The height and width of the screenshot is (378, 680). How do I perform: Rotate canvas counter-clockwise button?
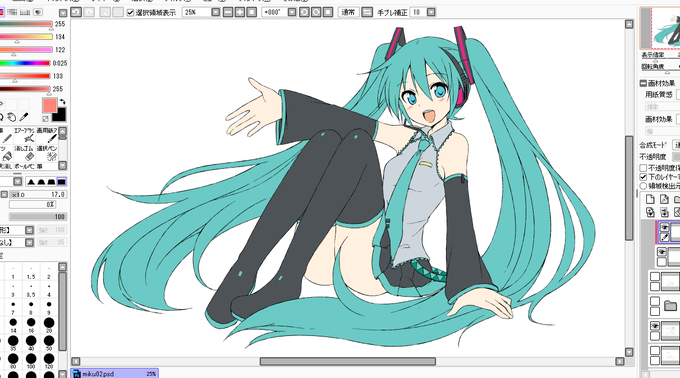point(304,12)
